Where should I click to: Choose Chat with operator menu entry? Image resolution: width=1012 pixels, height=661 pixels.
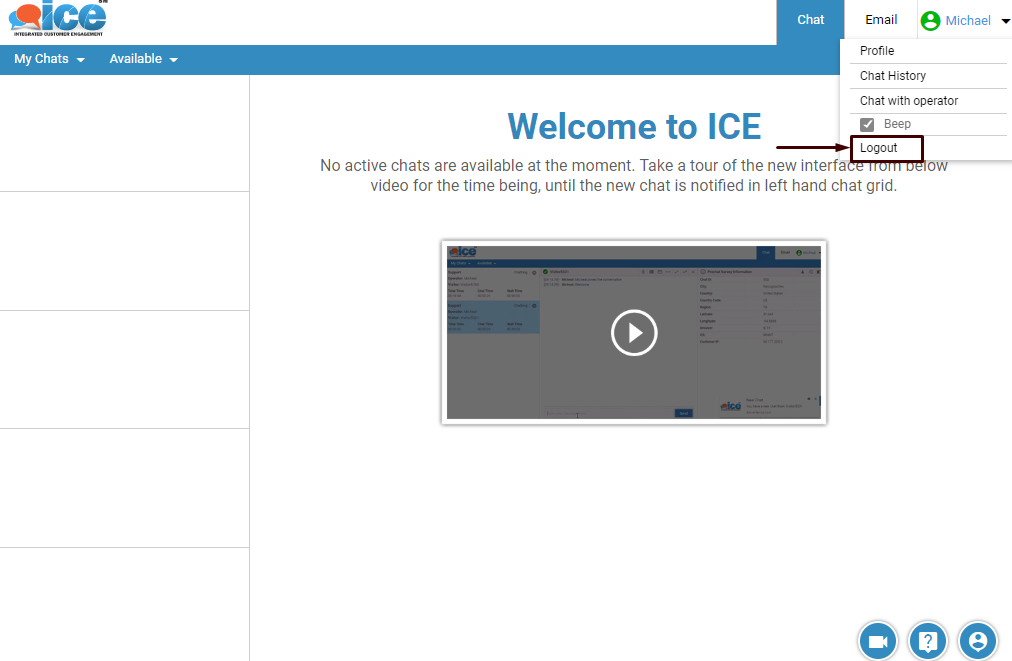(x=908, y=101)
